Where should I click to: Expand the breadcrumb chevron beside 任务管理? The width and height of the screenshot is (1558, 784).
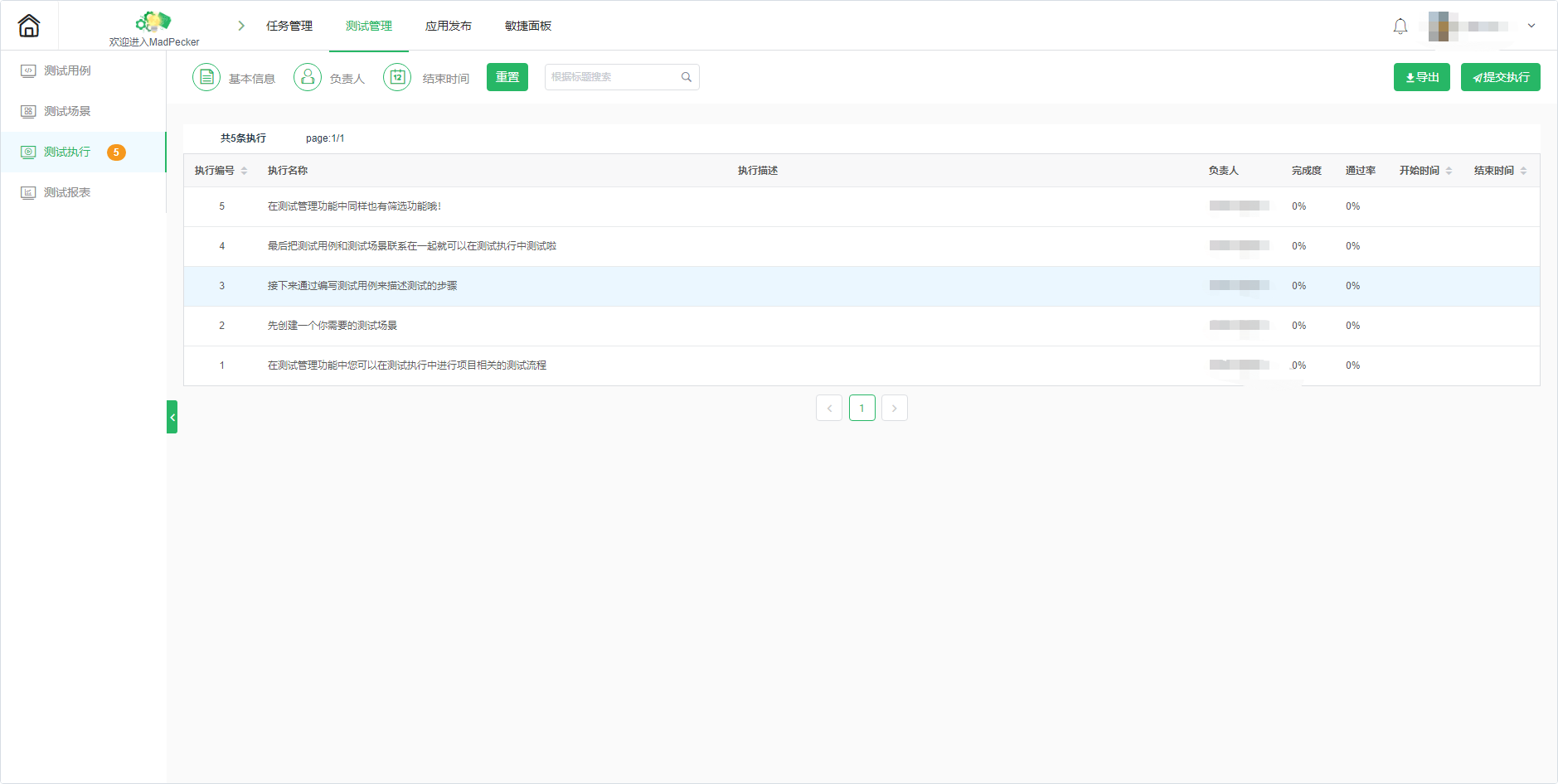pyautogui.click(x=241, y=26)
